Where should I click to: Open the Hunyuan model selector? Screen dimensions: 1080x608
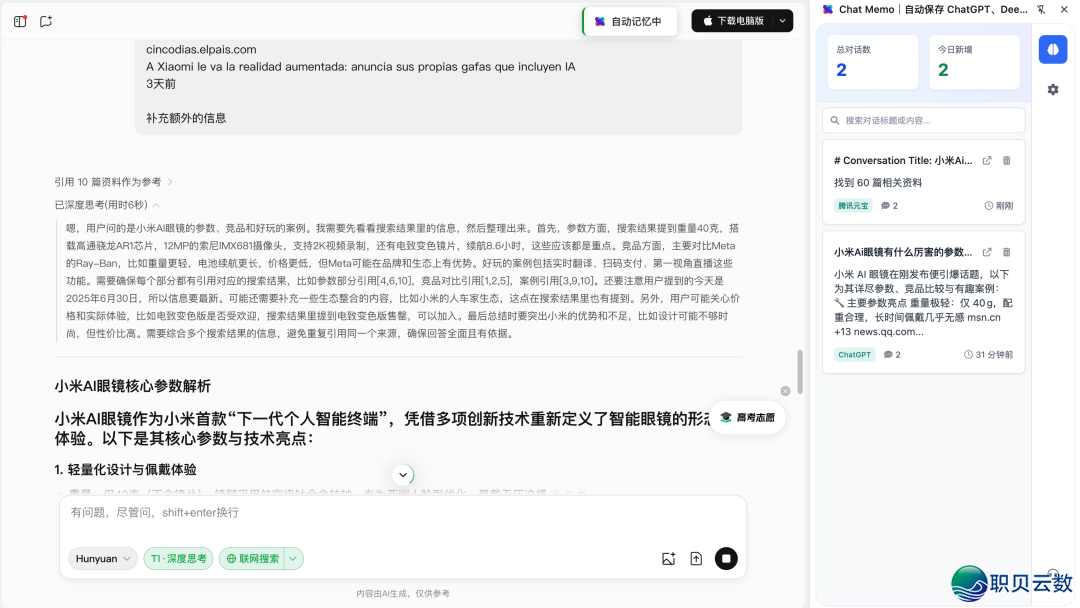[103, 558]
